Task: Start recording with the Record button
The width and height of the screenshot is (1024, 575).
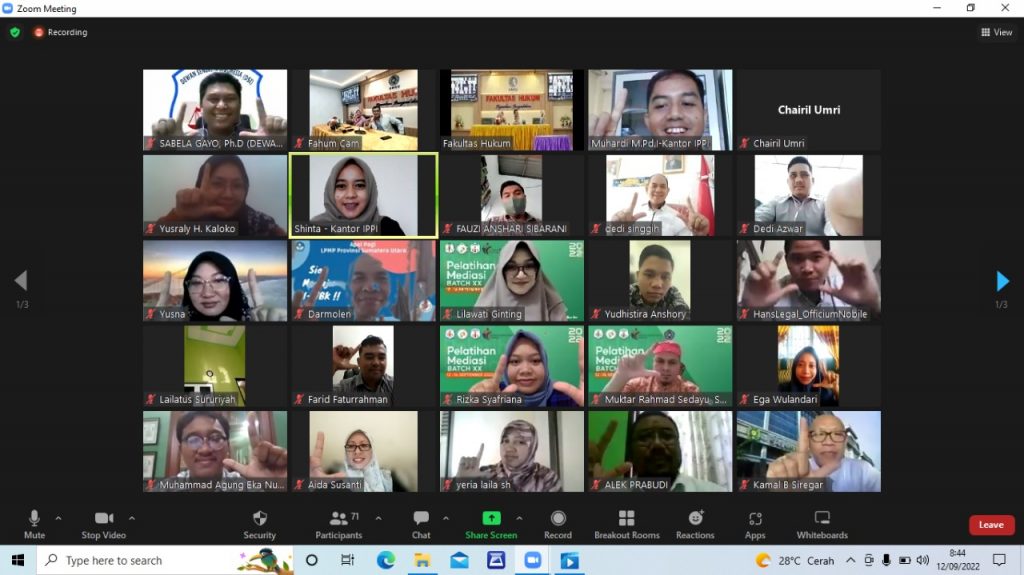Action: pyautogui.click(x=558, y=524)
